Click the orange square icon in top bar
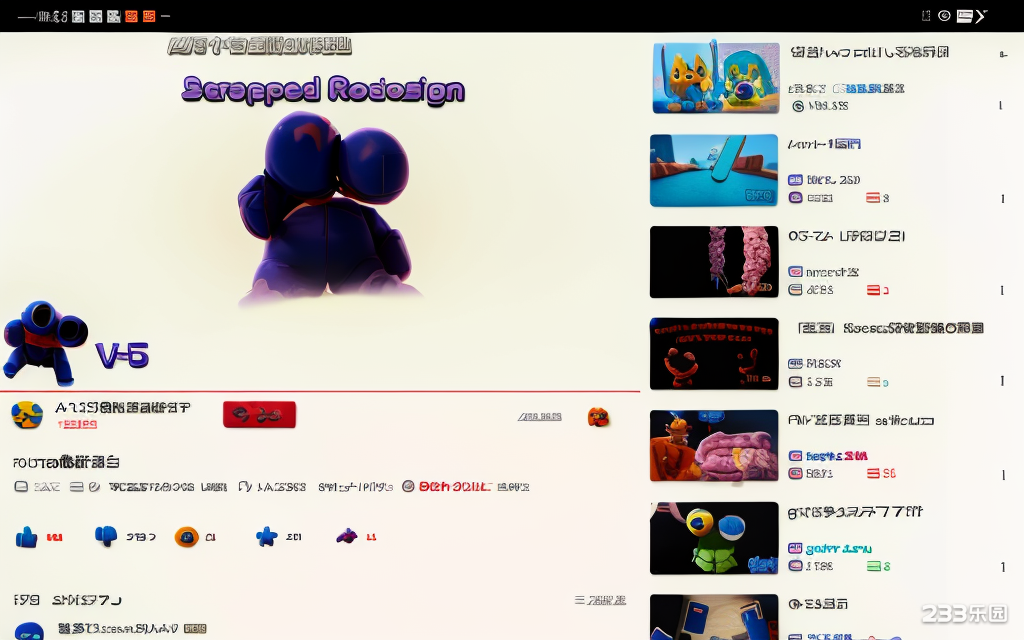Viewport: 1024px width, 640px height. 149,16
